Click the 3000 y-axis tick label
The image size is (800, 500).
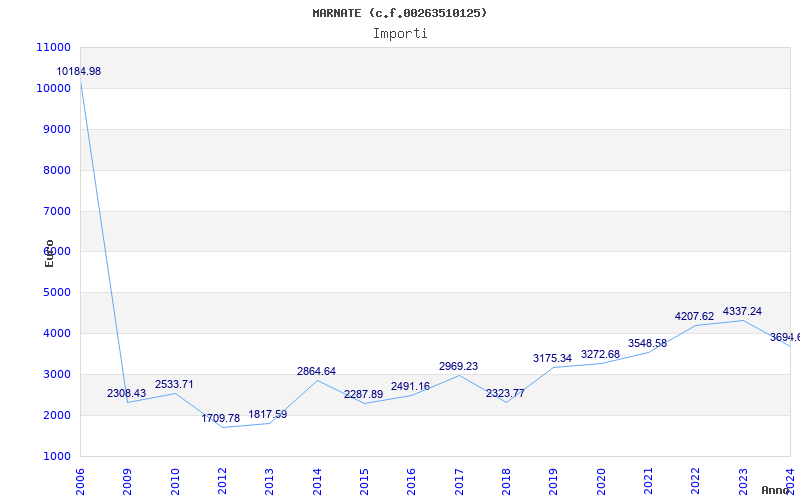tap(56, 374)
